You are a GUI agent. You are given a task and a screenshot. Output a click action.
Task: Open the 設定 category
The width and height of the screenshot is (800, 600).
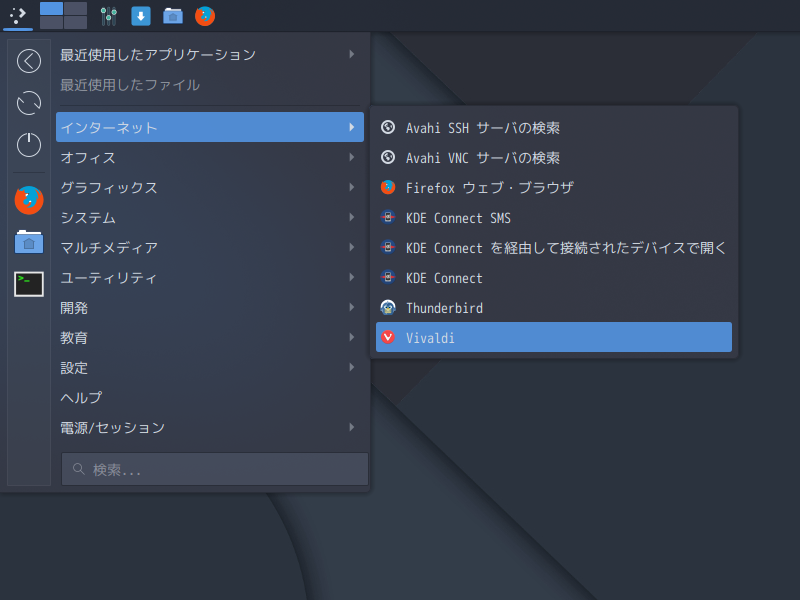pyautogui.click(x=210, y=367)
